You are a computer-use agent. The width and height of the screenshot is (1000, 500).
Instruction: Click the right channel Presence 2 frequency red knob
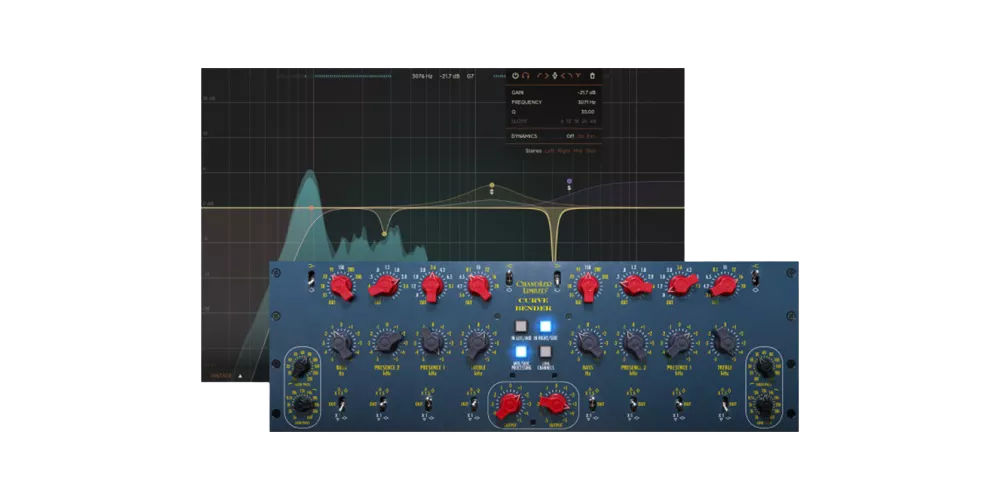(x=635, y=285)
